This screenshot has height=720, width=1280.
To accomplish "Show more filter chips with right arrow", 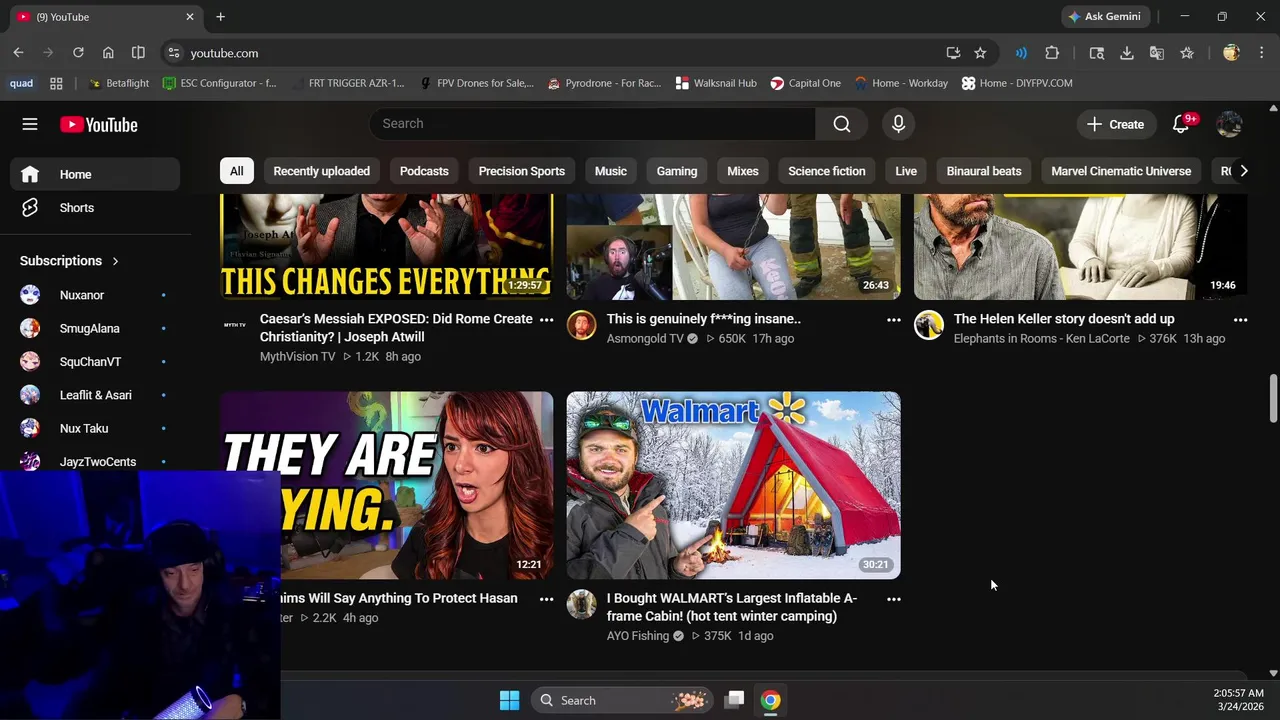I will [x=1243, y=171].
